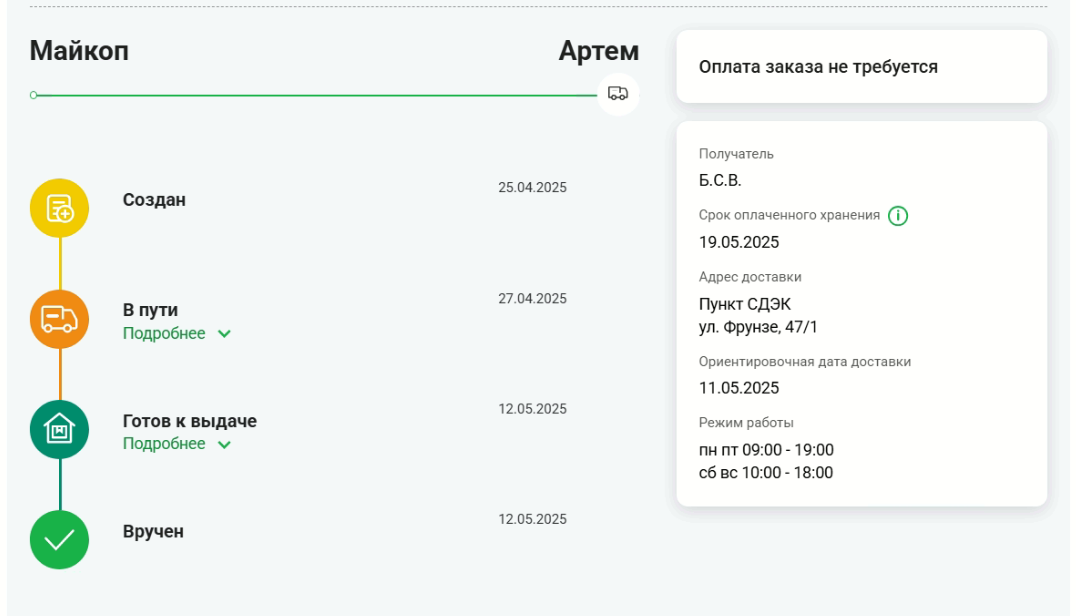Select the origin city "Майкоп"
The height and width of the screenshot is (616, 1076).
pyautogui.click(x=79, y=50)
